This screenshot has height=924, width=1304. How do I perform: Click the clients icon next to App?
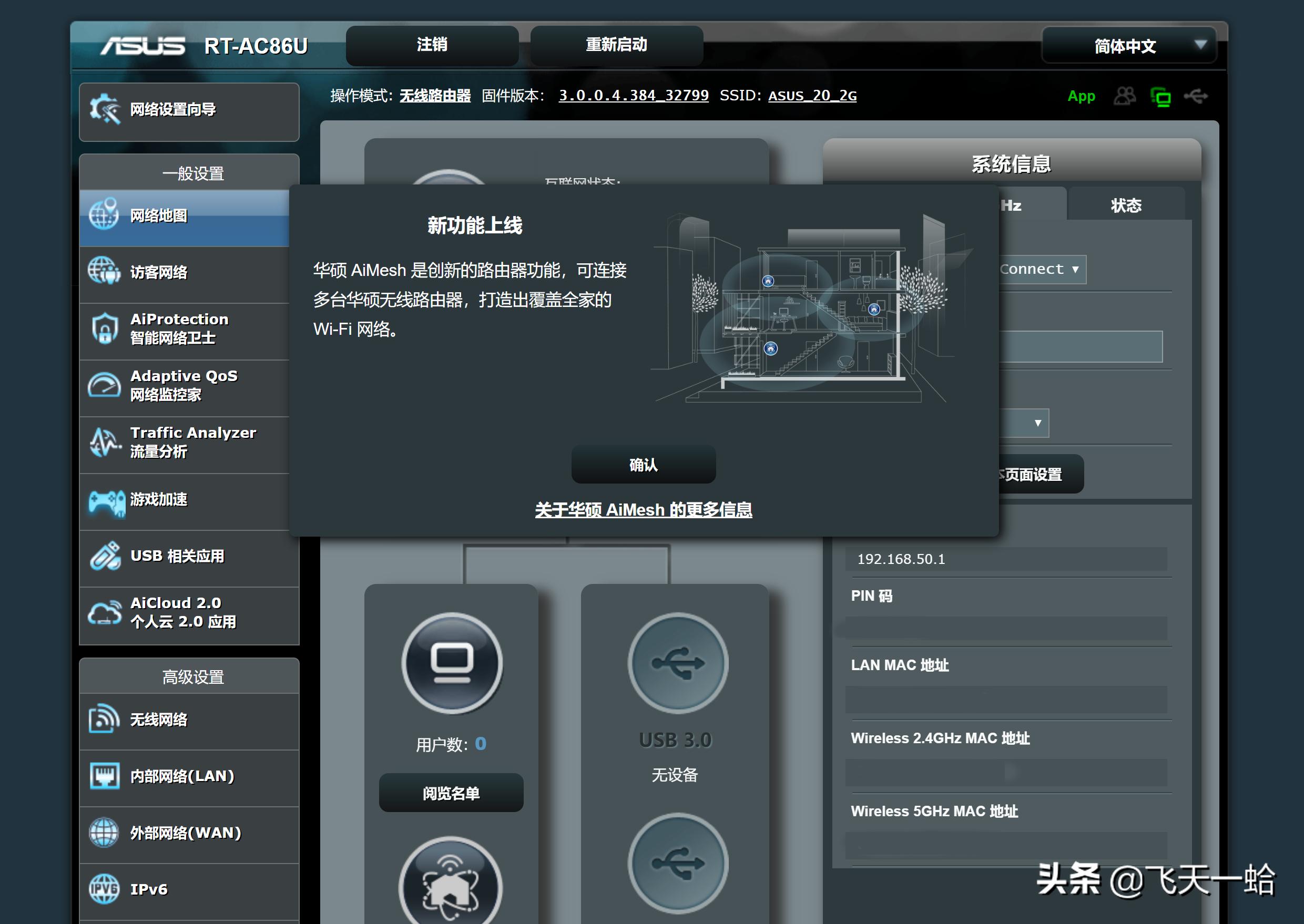(x=1126, y=96)
